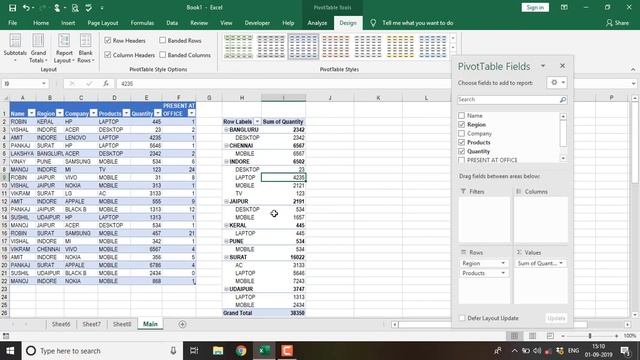Click the search magnifier in field list
Image resolution: width=640 pixels, height=360 pixels.
pos(563,100)
